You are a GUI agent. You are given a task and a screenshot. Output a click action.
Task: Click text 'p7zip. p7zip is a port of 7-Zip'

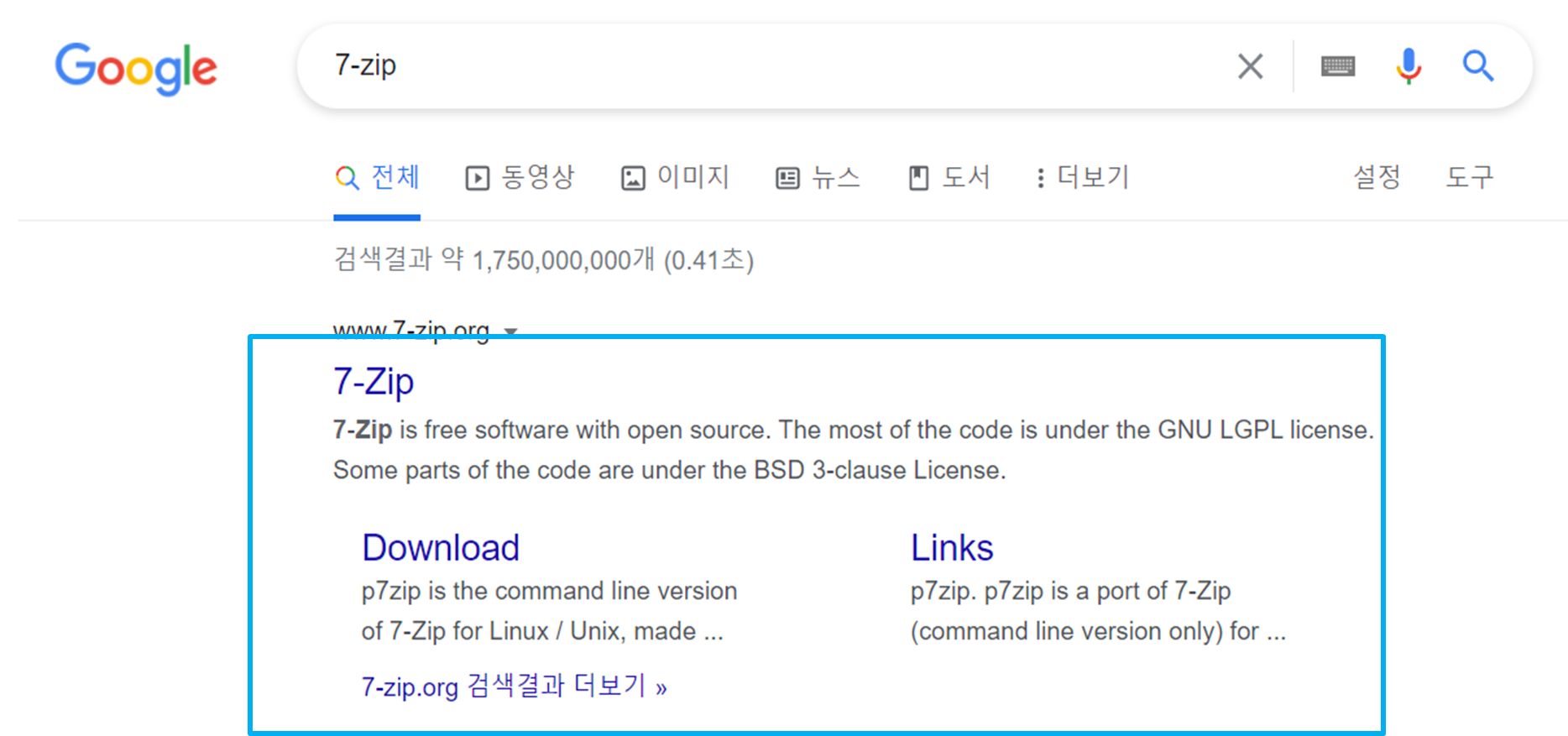tap(1070, 592)
